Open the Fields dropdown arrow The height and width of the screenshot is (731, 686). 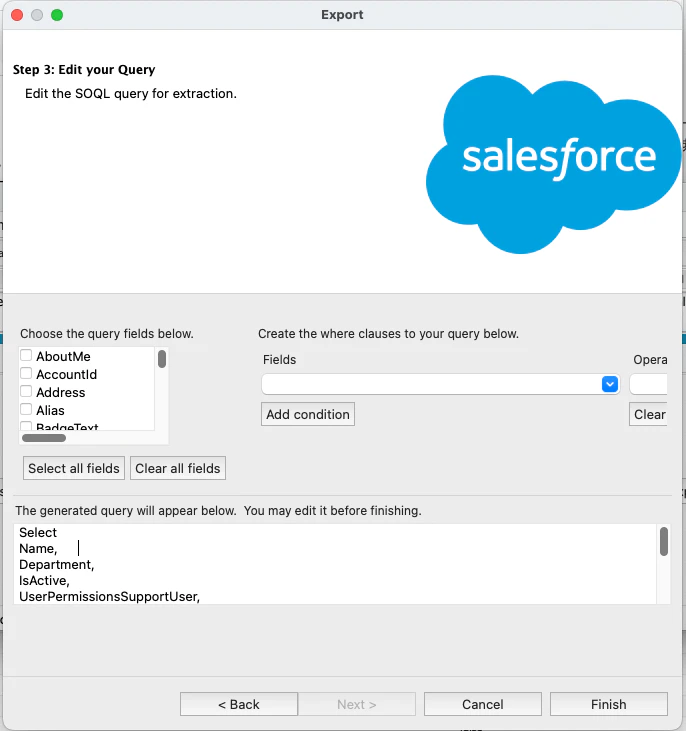tap(610, 384)
